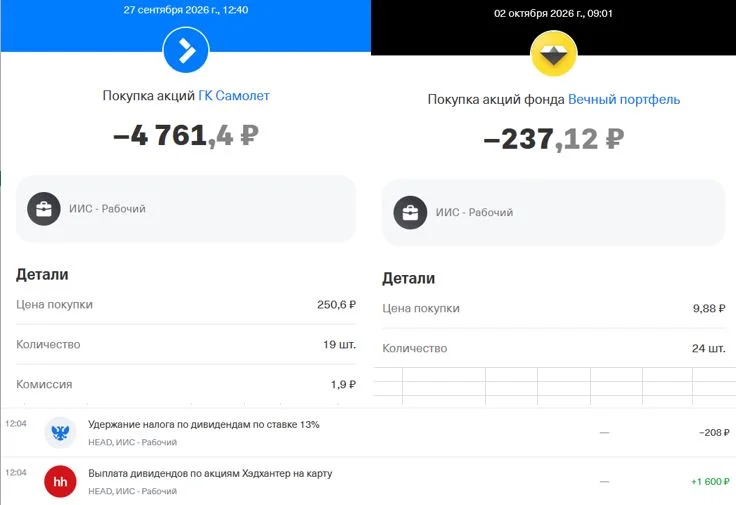Select the -237,12 ₽ purchase amount
This screenshot has height=505, width=736.
pos(554,139)
